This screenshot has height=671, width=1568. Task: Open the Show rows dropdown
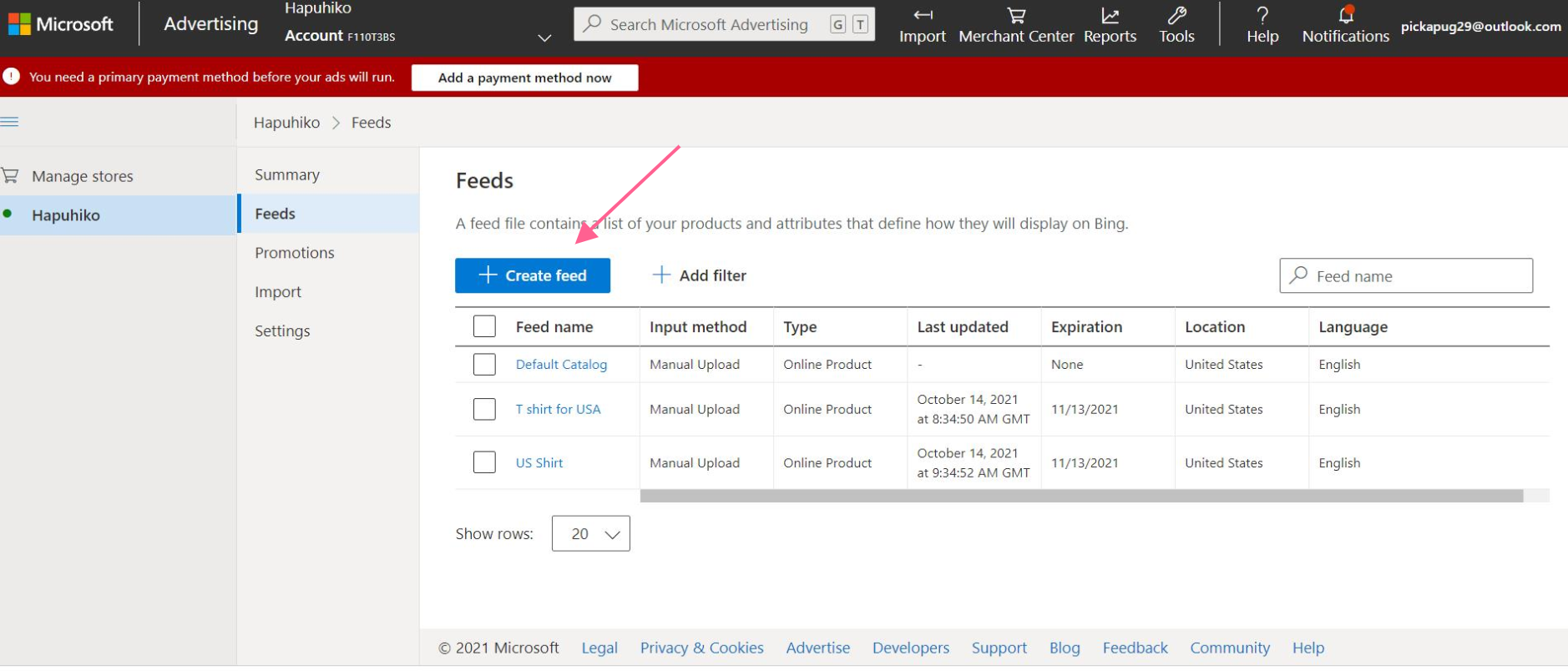point(590,533)
